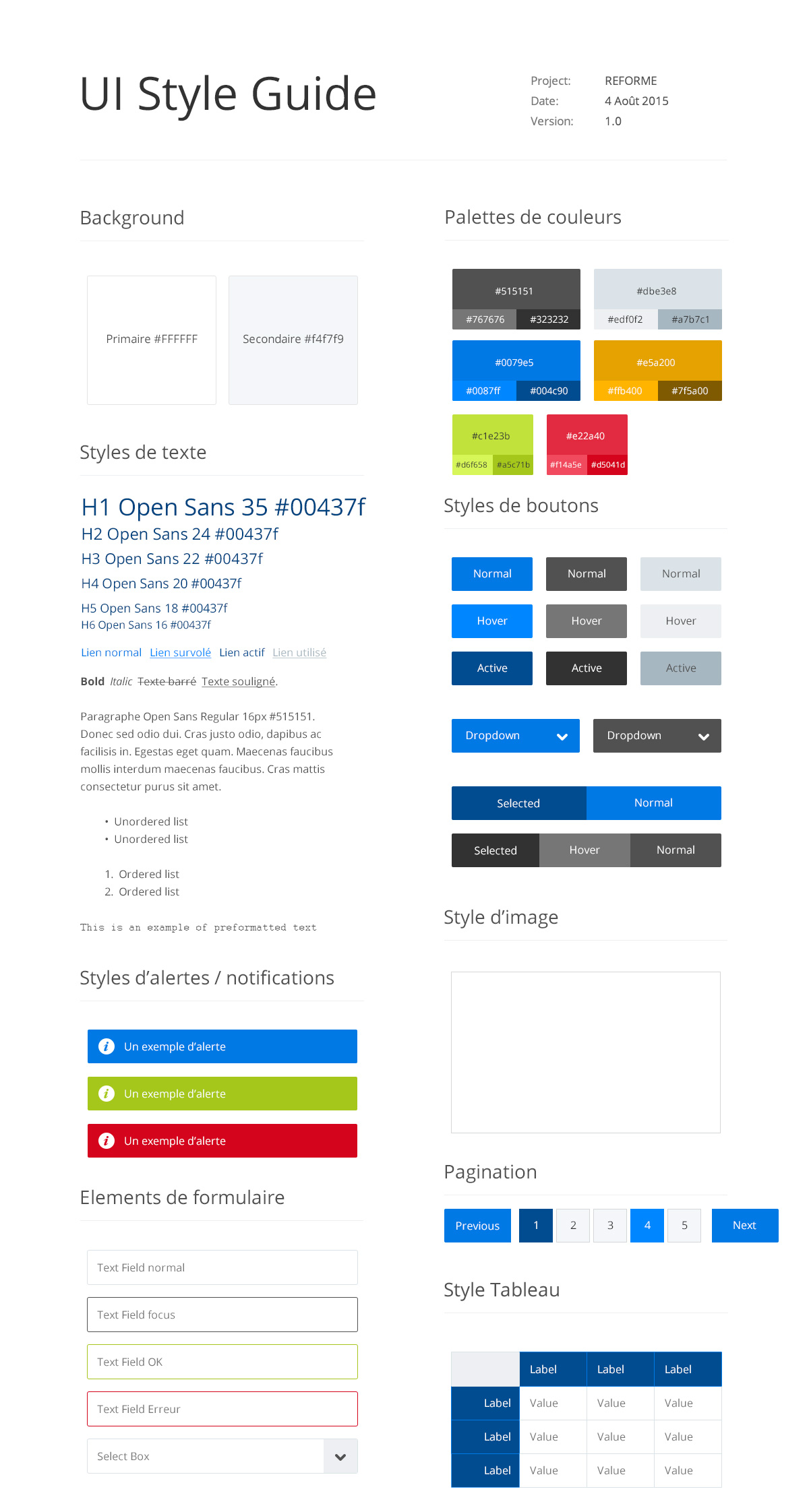The height and width of the screenshot is (1512, 809).
Task: Focus the Text Field focus input
Action: (222, 1315)
